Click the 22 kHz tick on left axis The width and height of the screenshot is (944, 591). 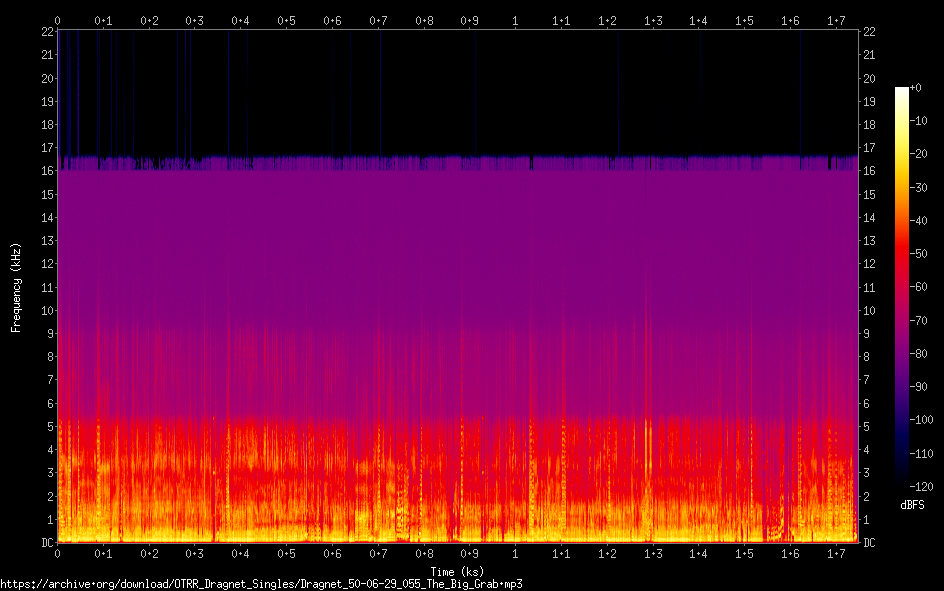[x=45, y=32]
